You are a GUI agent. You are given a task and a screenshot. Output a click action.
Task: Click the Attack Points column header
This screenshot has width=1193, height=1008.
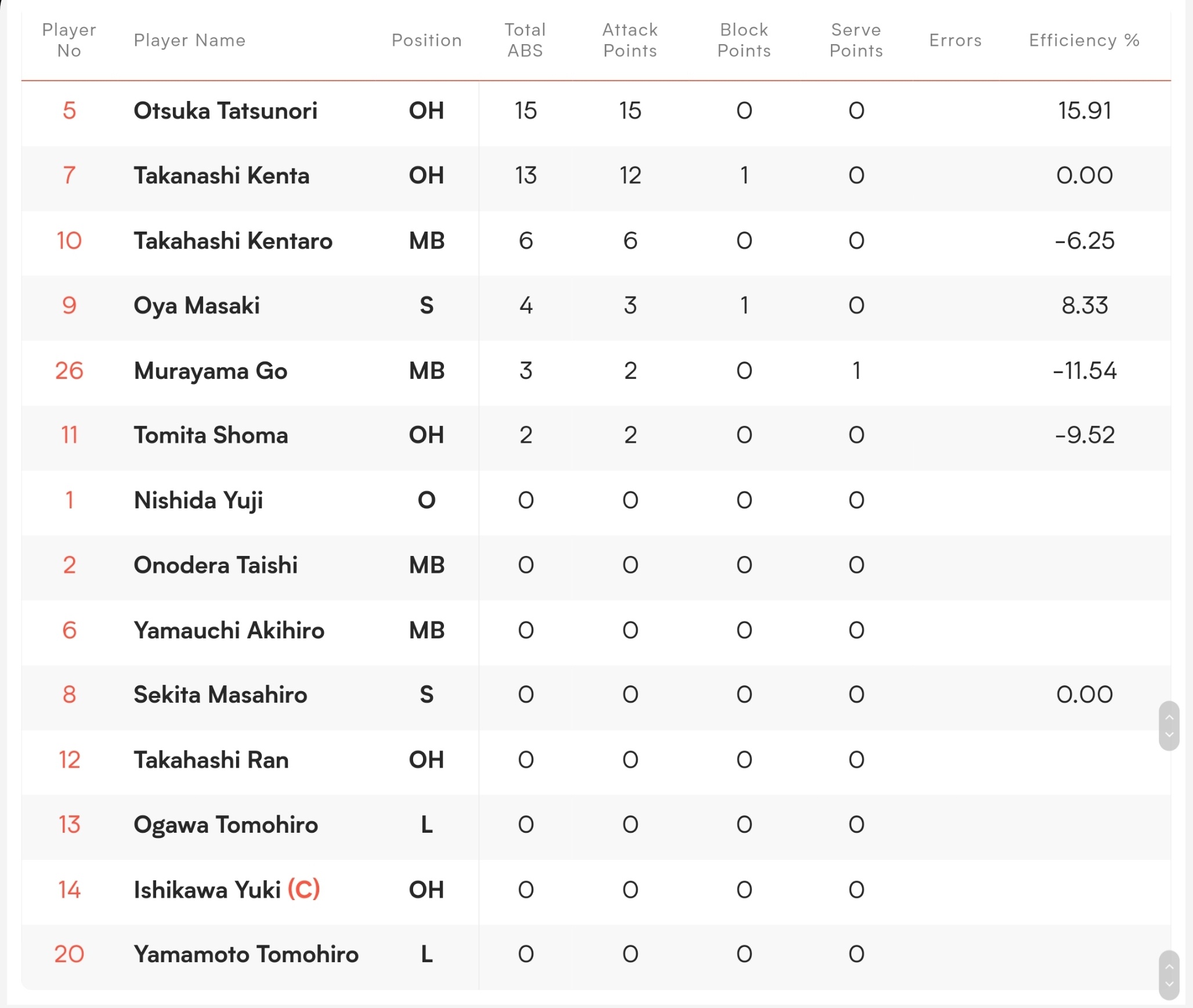630,40
